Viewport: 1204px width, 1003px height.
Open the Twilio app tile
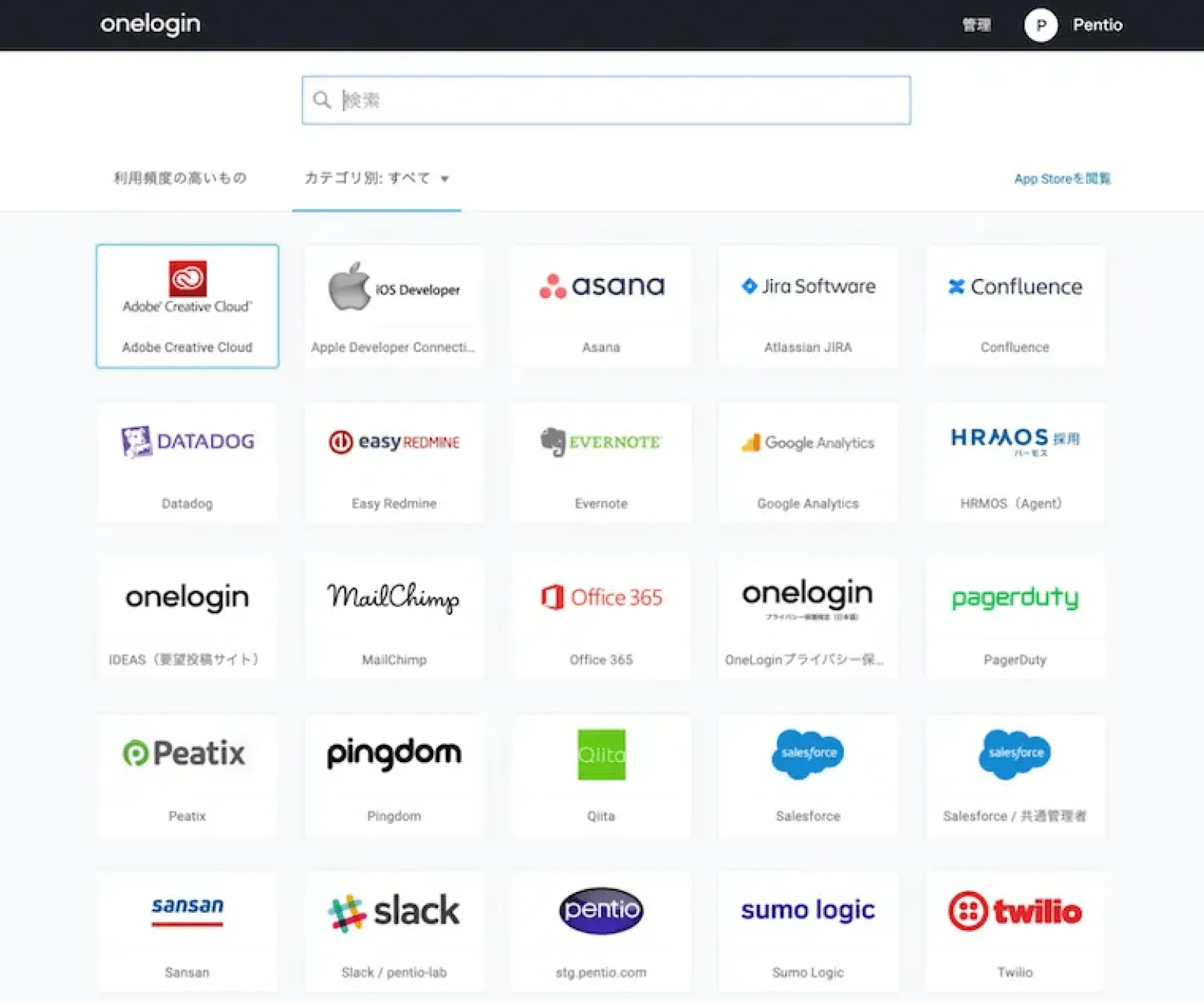coord(1015,931)
